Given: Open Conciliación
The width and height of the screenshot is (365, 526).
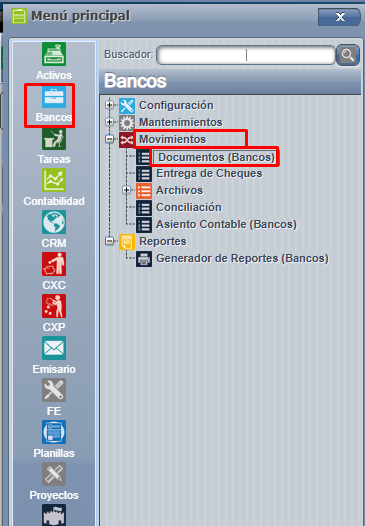Looking at the screenshot, I should coord(189,207).
